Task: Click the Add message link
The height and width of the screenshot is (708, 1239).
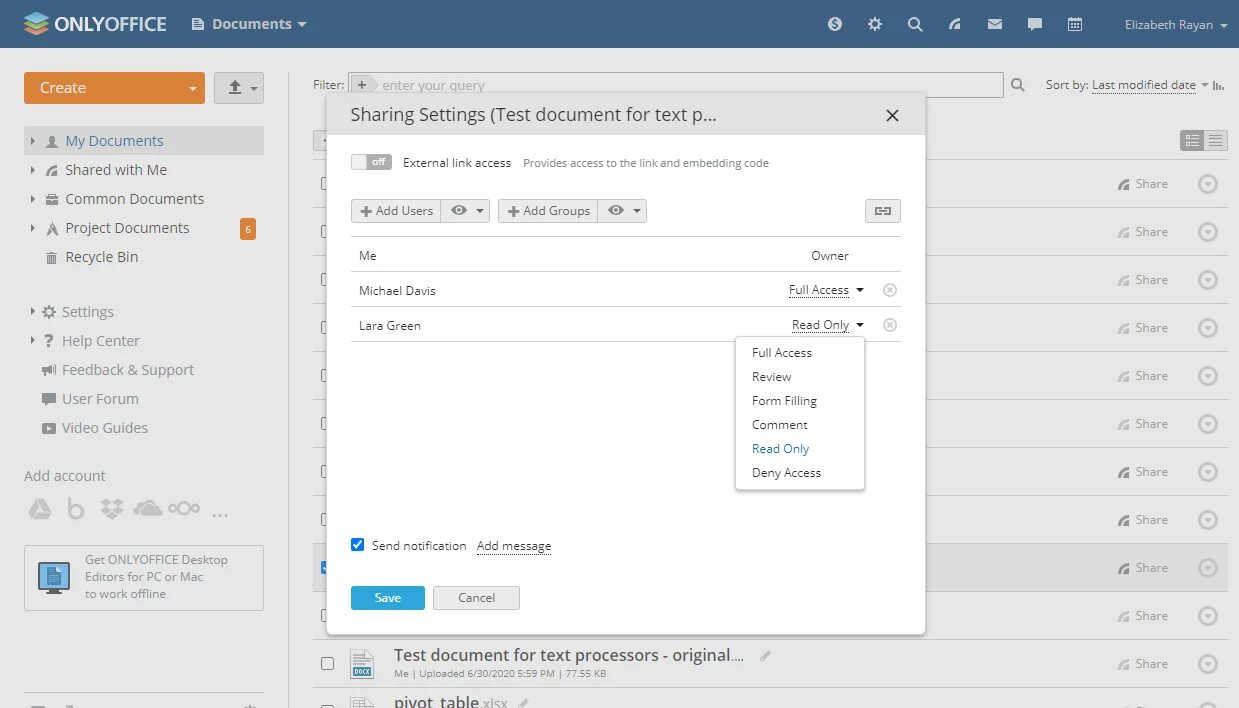Action: pyautogui.click(x=514, y=546)
